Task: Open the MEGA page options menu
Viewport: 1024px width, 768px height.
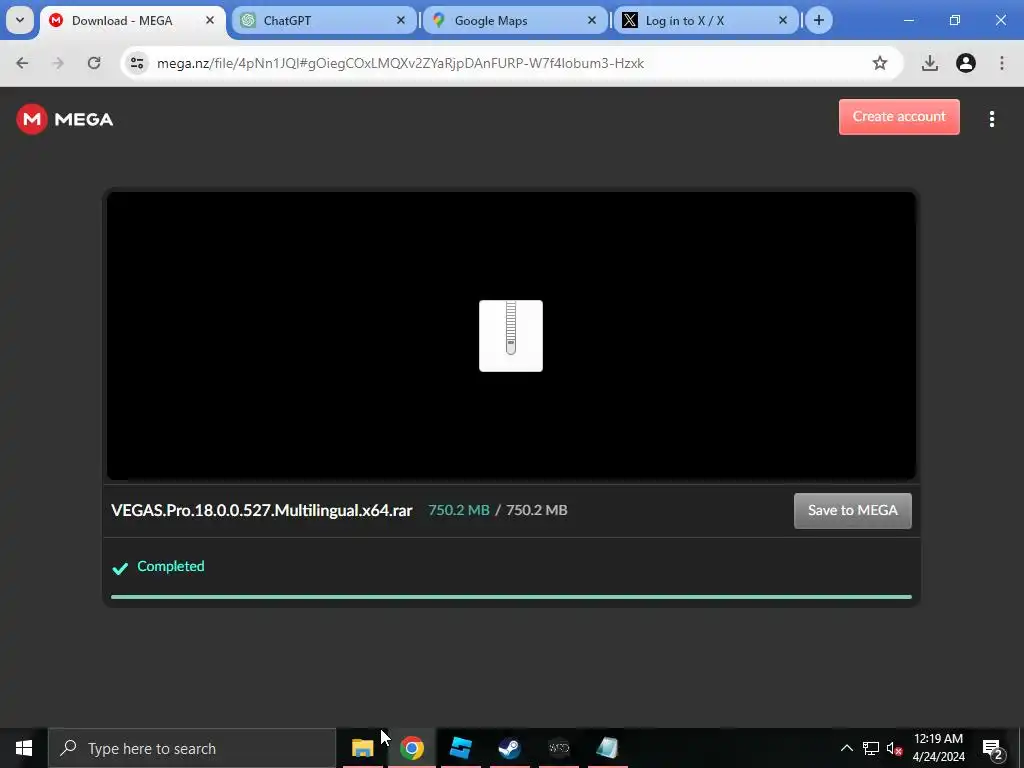Action: [992, 119]
